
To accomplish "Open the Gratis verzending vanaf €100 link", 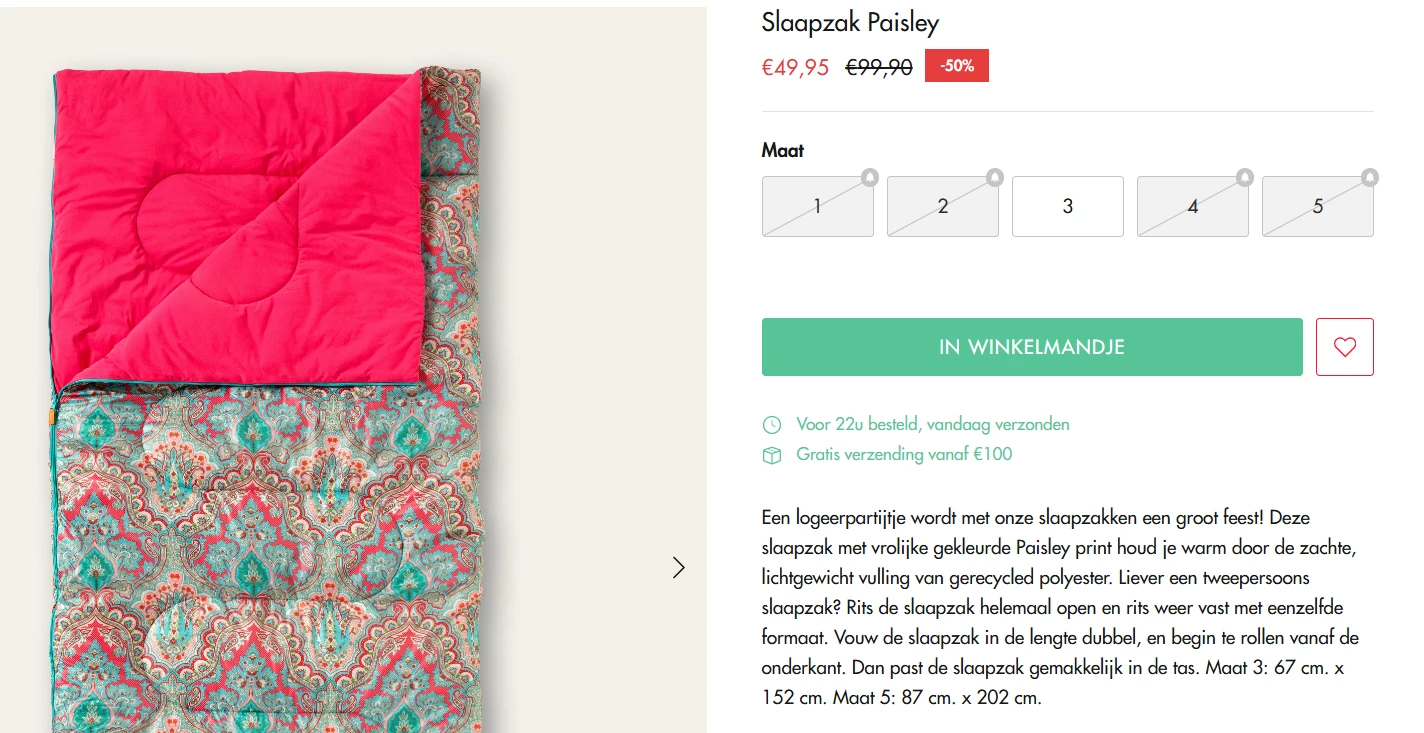I will [903, 454].
